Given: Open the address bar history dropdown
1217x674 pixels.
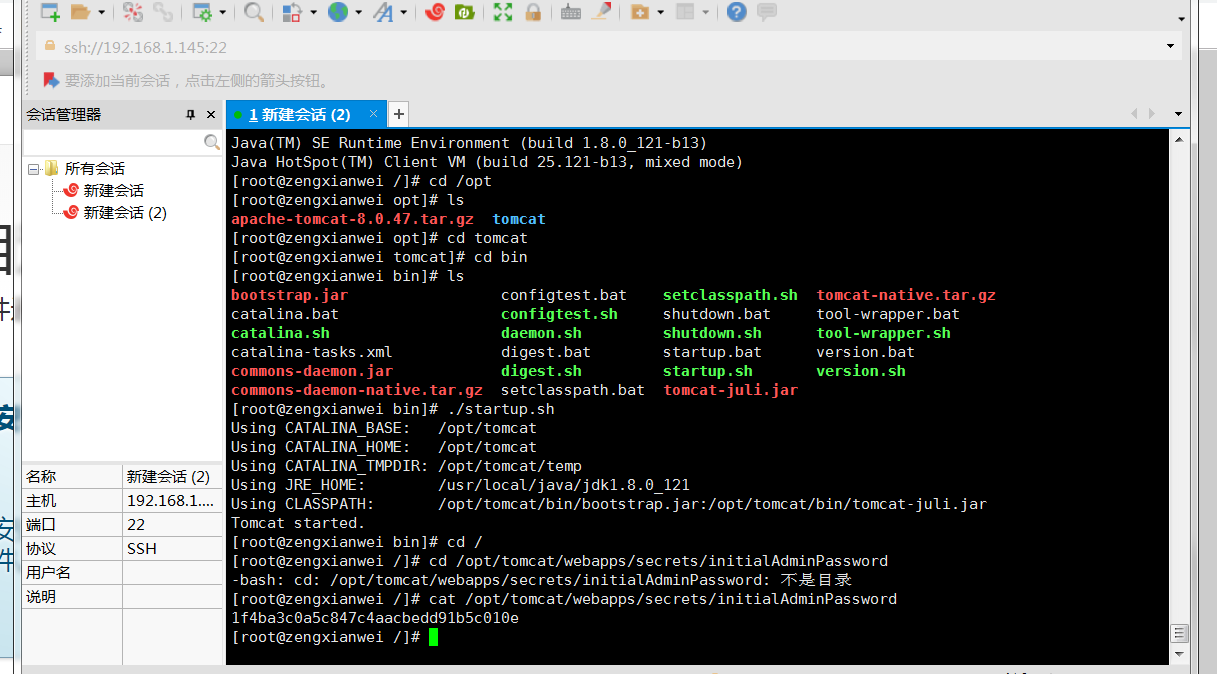Looking at the screenshot, I should click(x=1170, y=47).
